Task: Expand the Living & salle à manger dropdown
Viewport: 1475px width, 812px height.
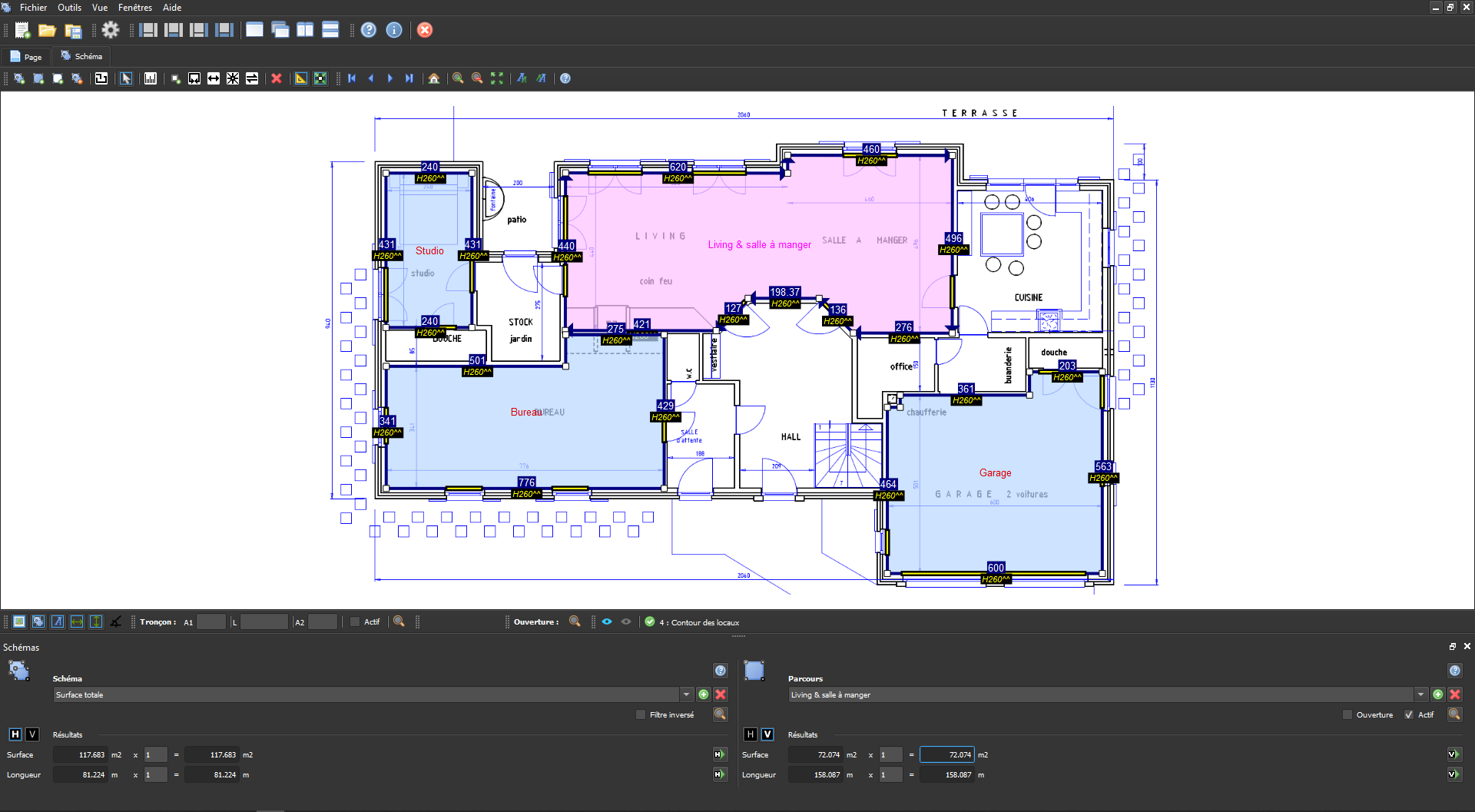Action: pyautogui.click(x=1421, y=694)
